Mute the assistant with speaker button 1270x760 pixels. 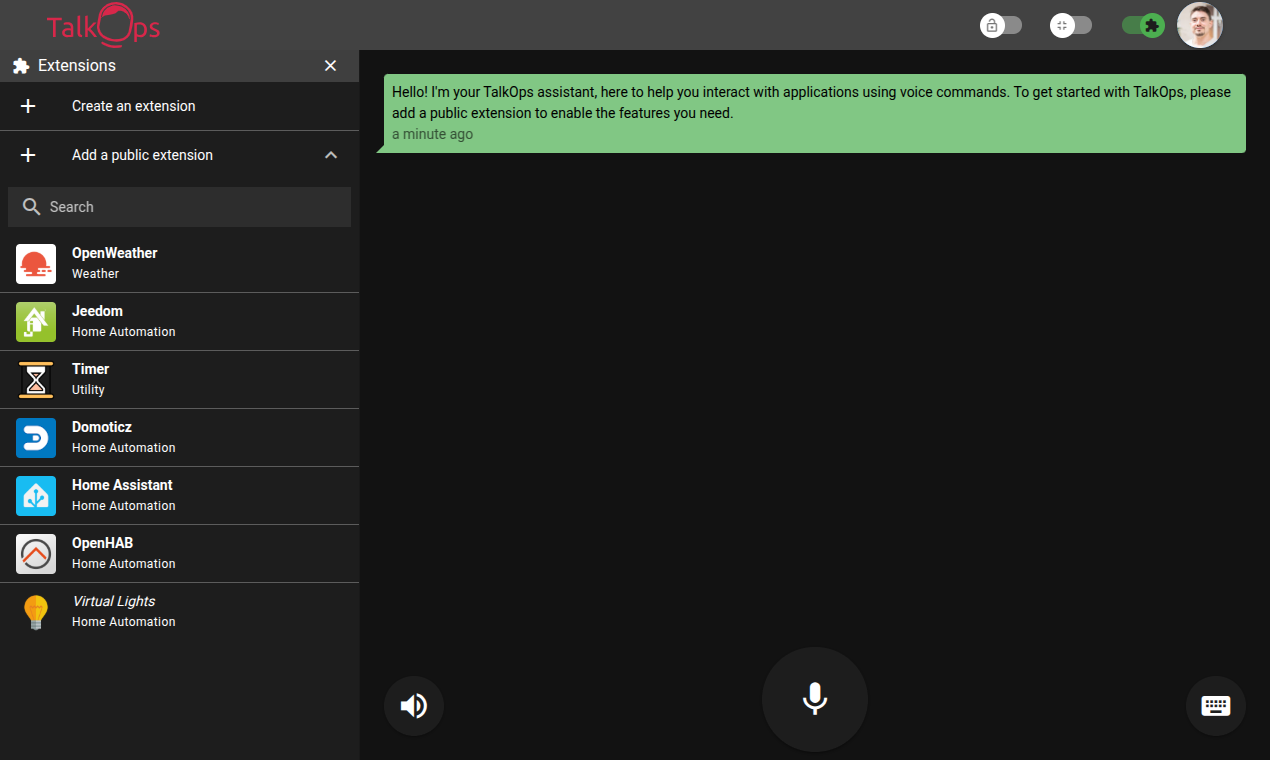[x=414, y=706]
